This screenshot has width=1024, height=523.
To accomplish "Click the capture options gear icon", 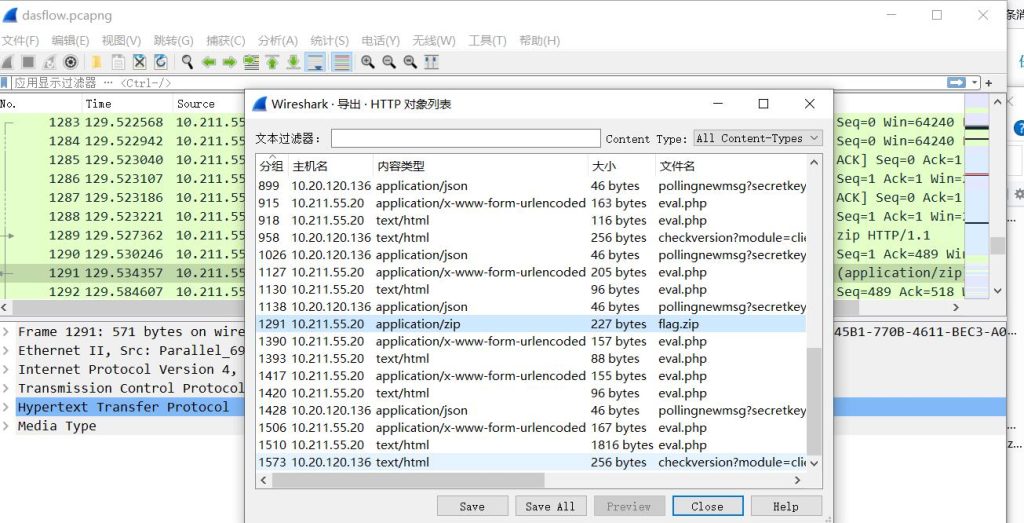I will pos(70,62).
